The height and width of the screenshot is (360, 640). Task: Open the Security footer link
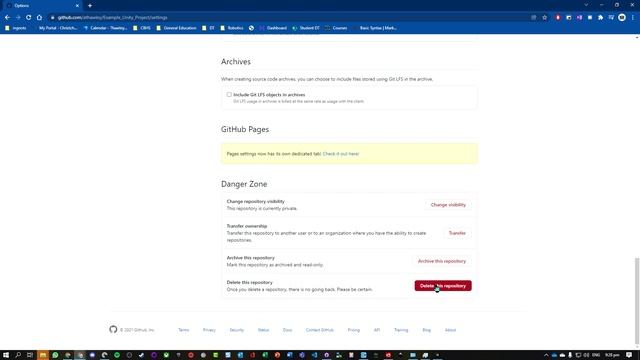236,330
